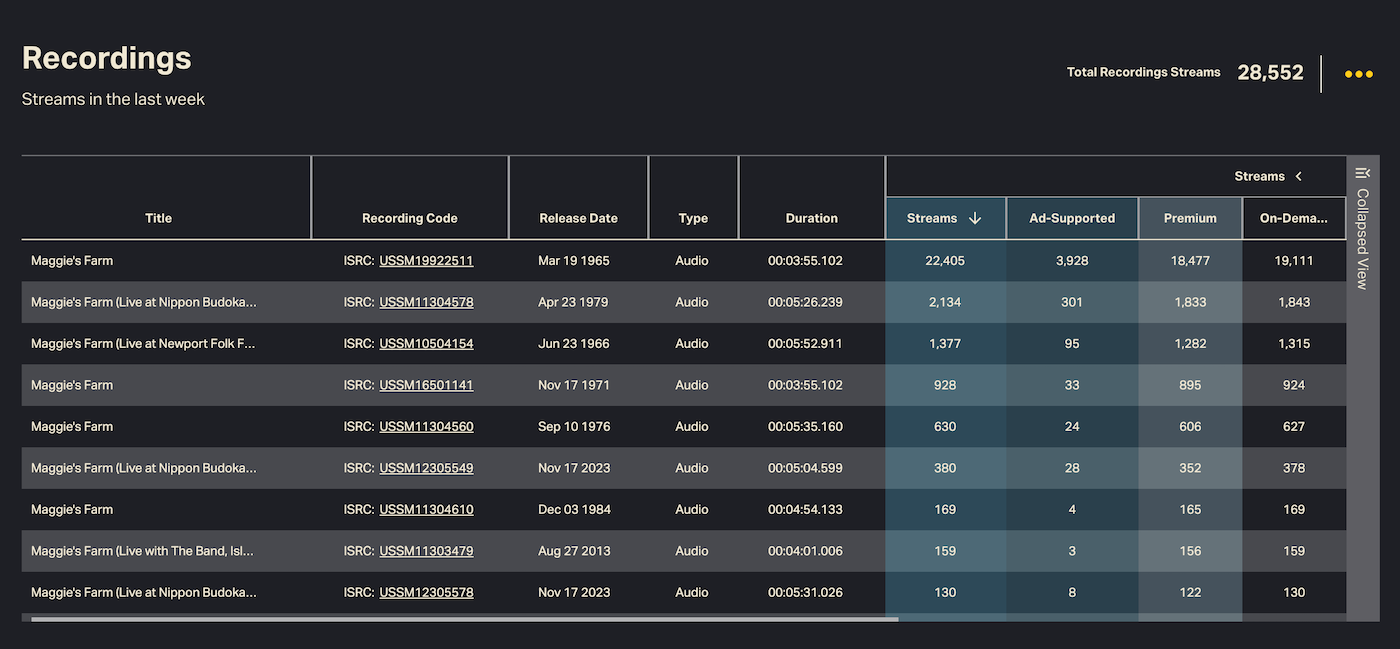Screen dimensions: 1400x649
Task: Click the Title column header
Action: [x=158, y=218]
